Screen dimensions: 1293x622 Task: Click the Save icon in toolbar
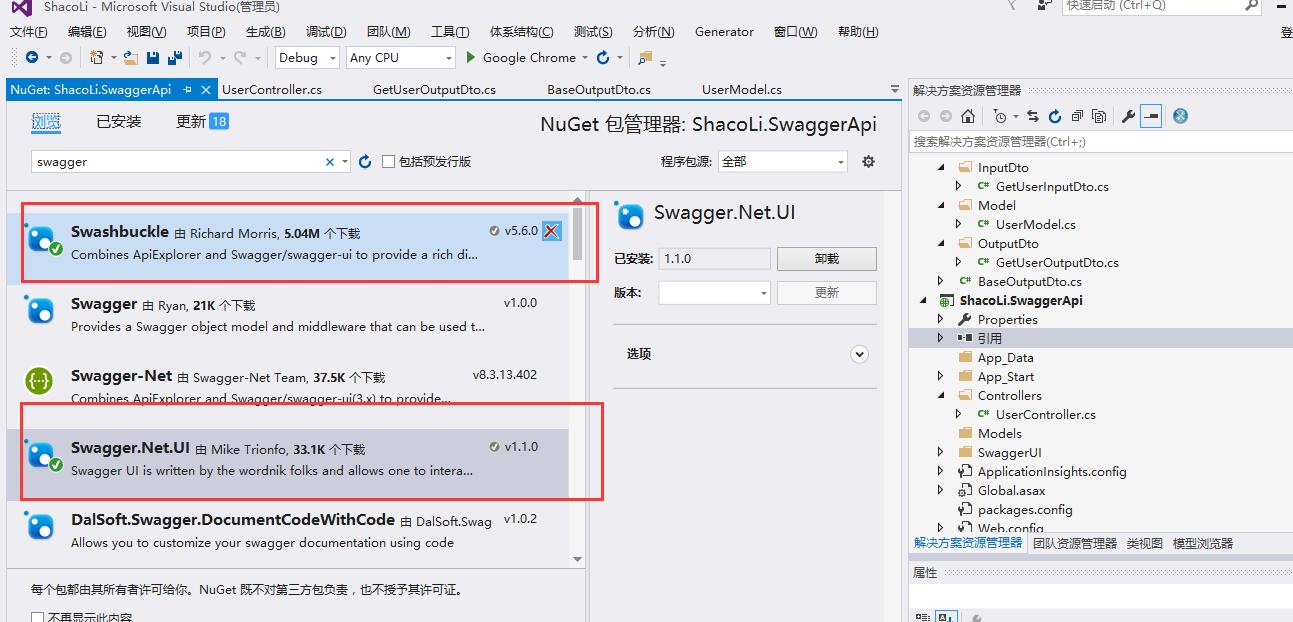point(153,58)
